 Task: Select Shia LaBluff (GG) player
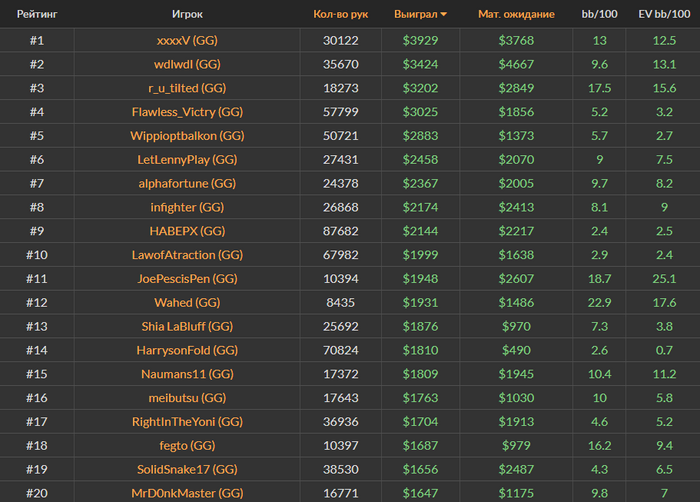click(x=187, y=326)
